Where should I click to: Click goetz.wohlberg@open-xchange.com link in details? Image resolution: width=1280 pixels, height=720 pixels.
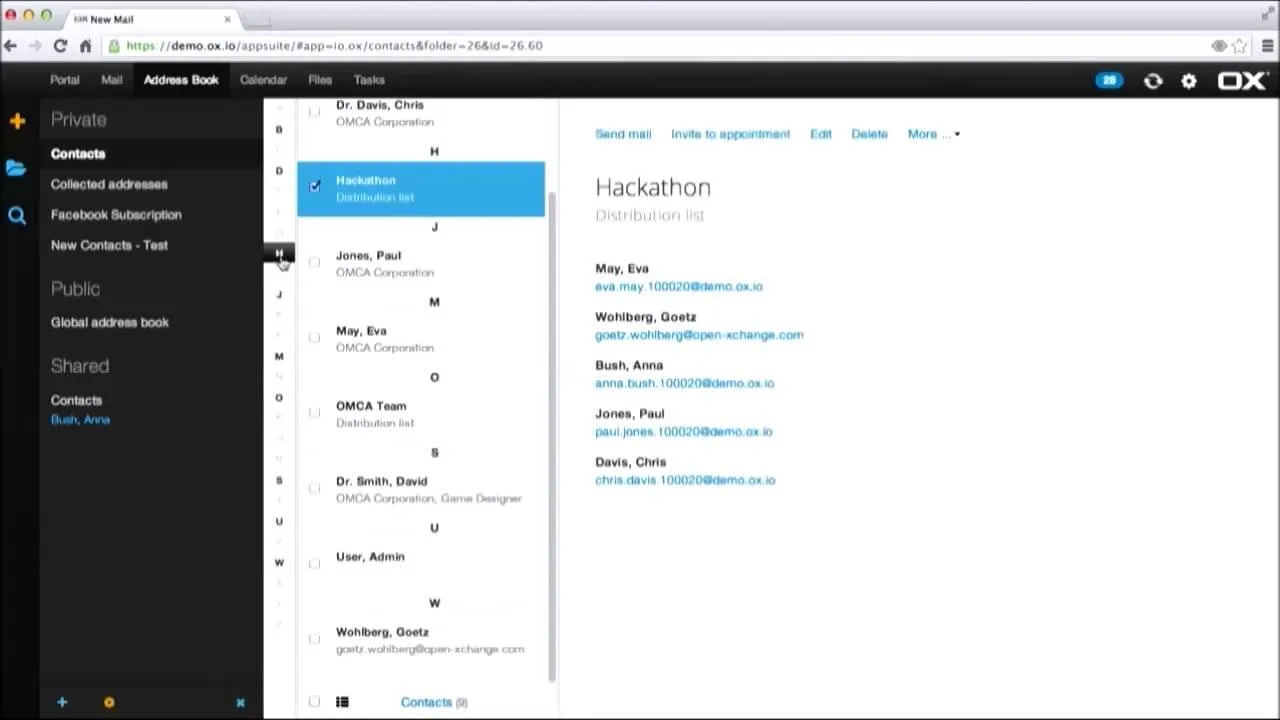(699, 335)
